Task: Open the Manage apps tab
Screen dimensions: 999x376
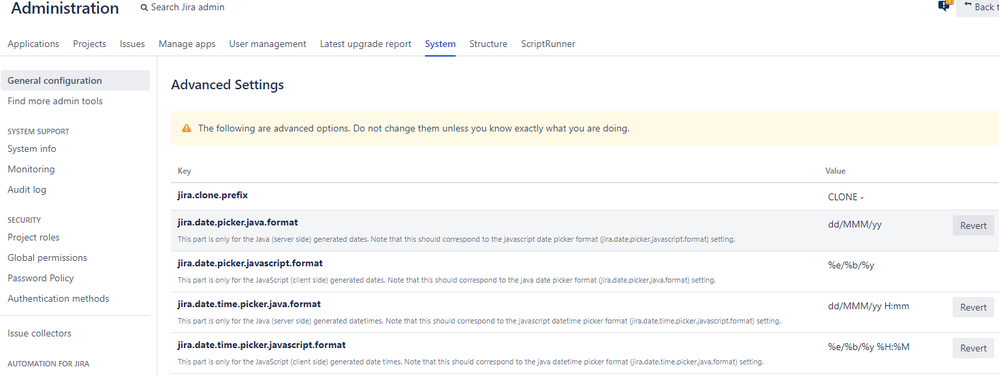Action: [x=187, y=44]
